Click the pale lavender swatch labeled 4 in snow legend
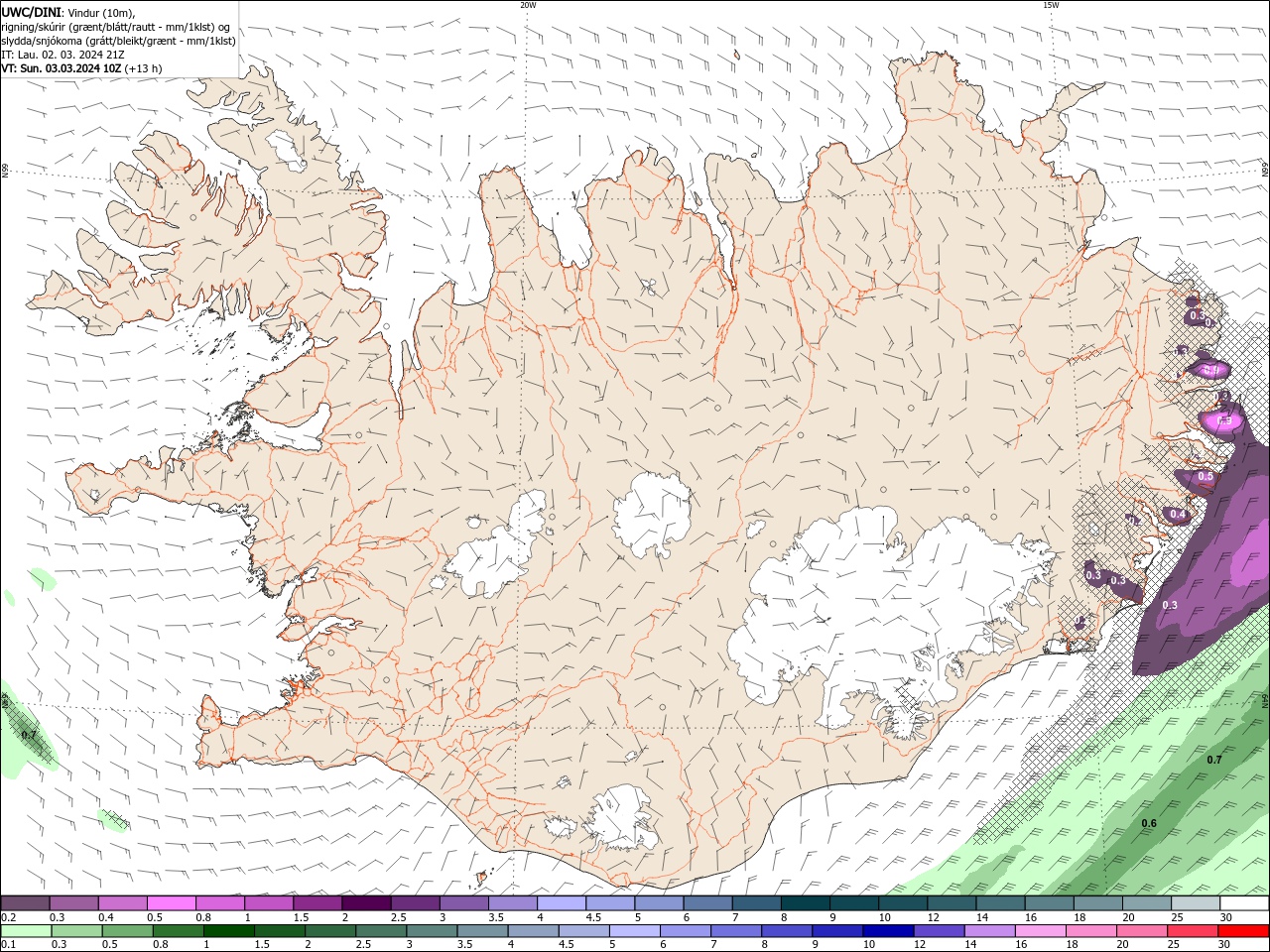1270x952 pixels. [x=561, y=903]
